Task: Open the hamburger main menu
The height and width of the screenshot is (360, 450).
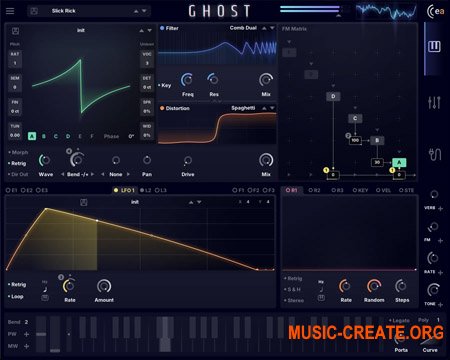Action: (10, 11)
